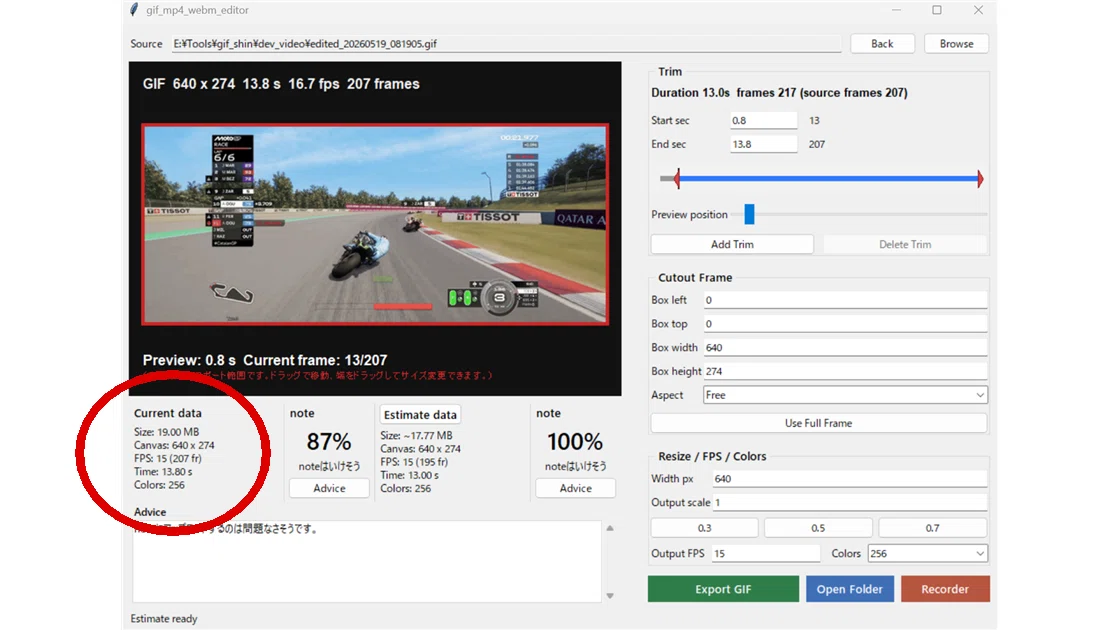
Task: Click the 'Preview: 0.8 s Current frame' text
Action: click(x=264, y=361)
